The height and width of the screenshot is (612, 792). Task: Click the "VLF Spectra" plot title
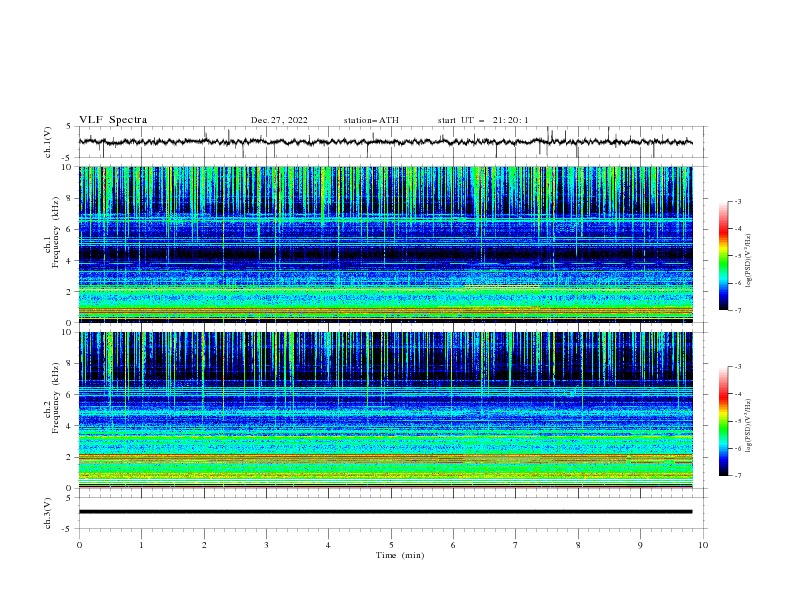click(x=113, y=120)
